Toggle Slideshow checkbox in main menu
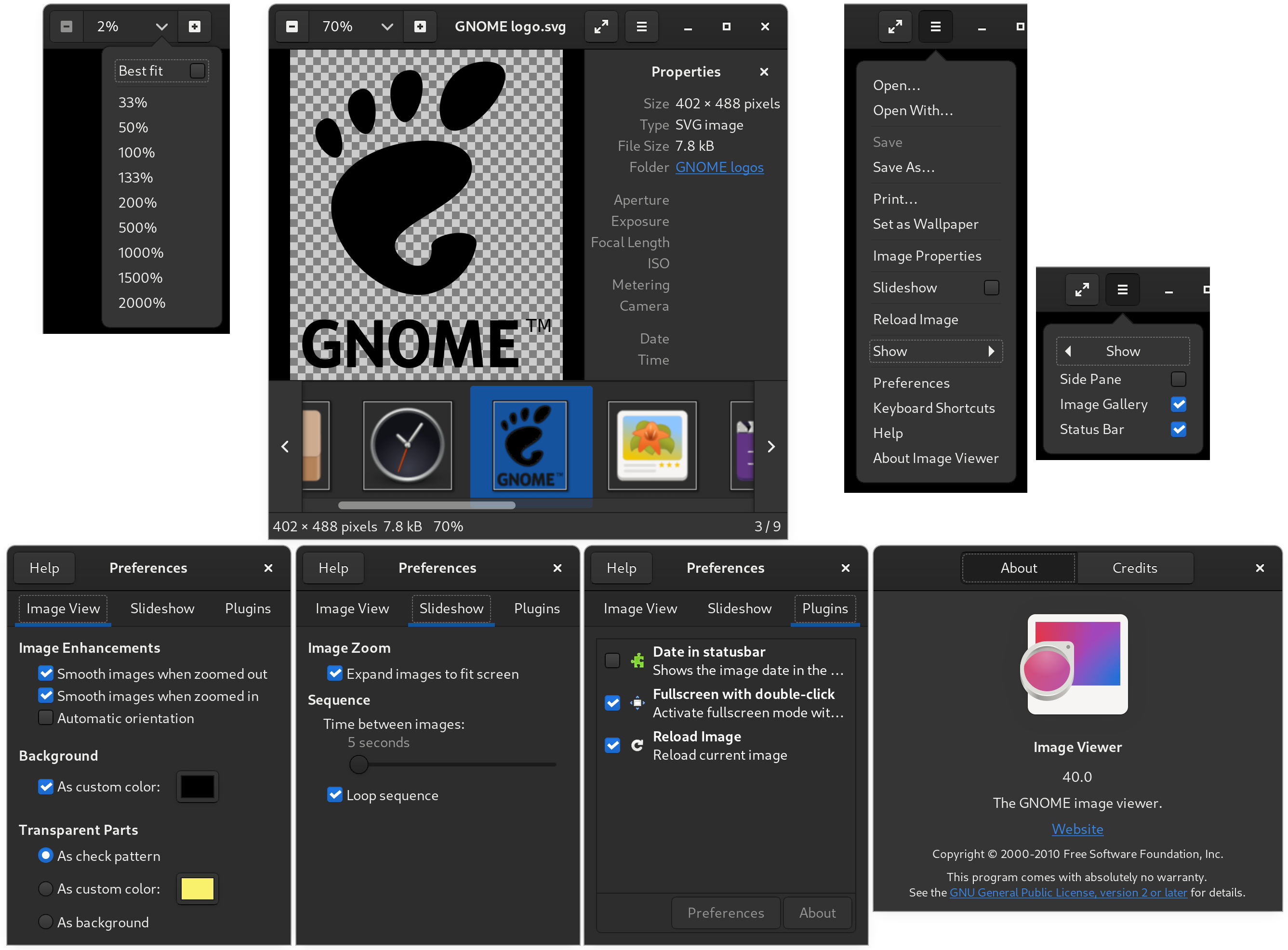The image size is (1288, 950). click(x=992, y=288)
